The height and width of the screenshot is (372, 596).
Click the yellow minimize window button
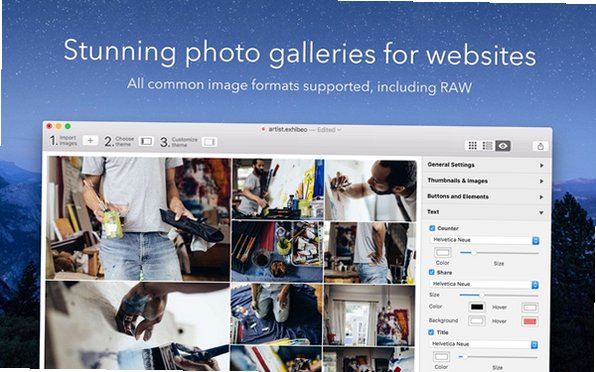[x=58, y=126]
